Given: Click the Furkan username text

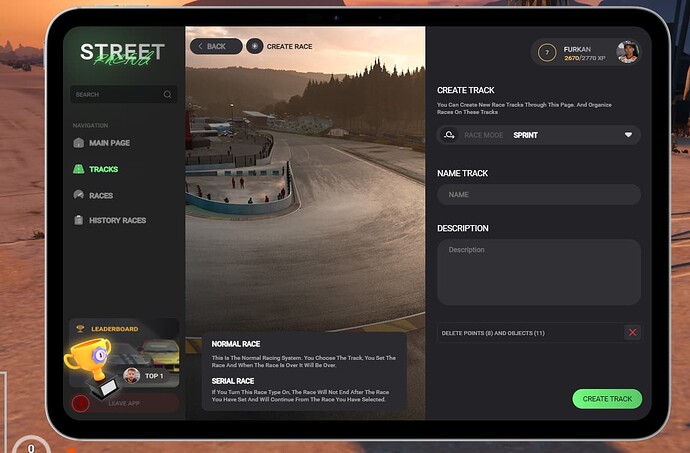Looking at the screenshot, I should click(x=577, y=49).
